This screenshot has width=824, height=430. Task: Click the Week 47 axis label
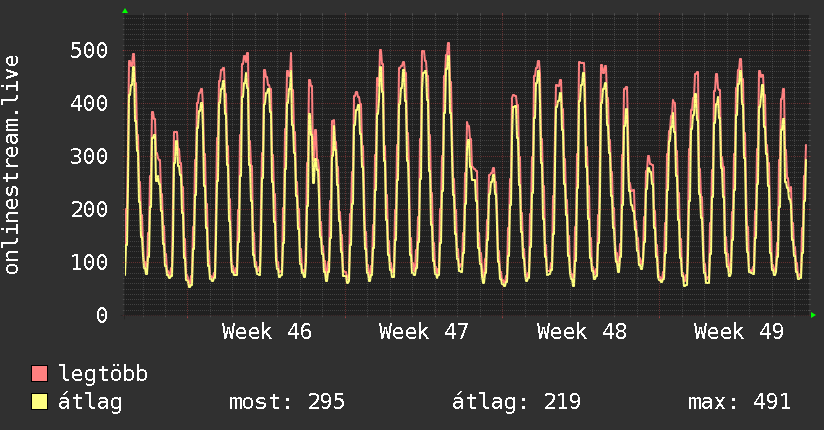[x=424, y=332]
